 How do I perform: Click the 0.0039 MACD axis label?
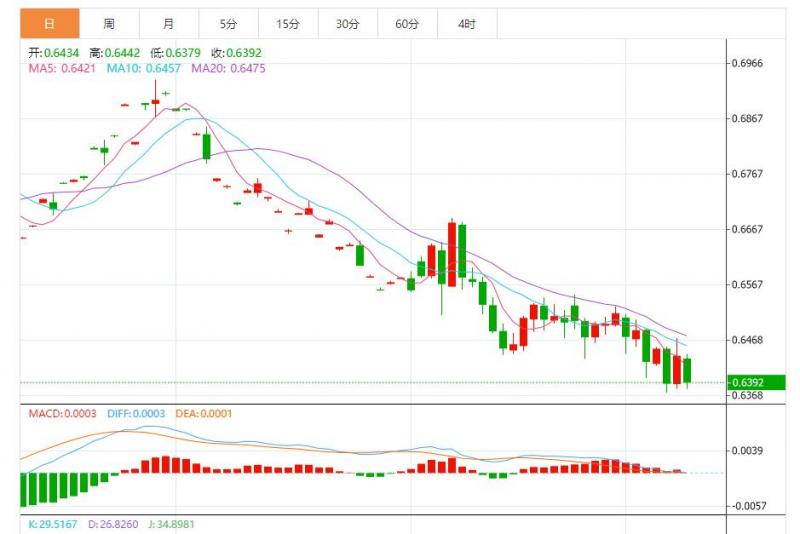(747, 451)
